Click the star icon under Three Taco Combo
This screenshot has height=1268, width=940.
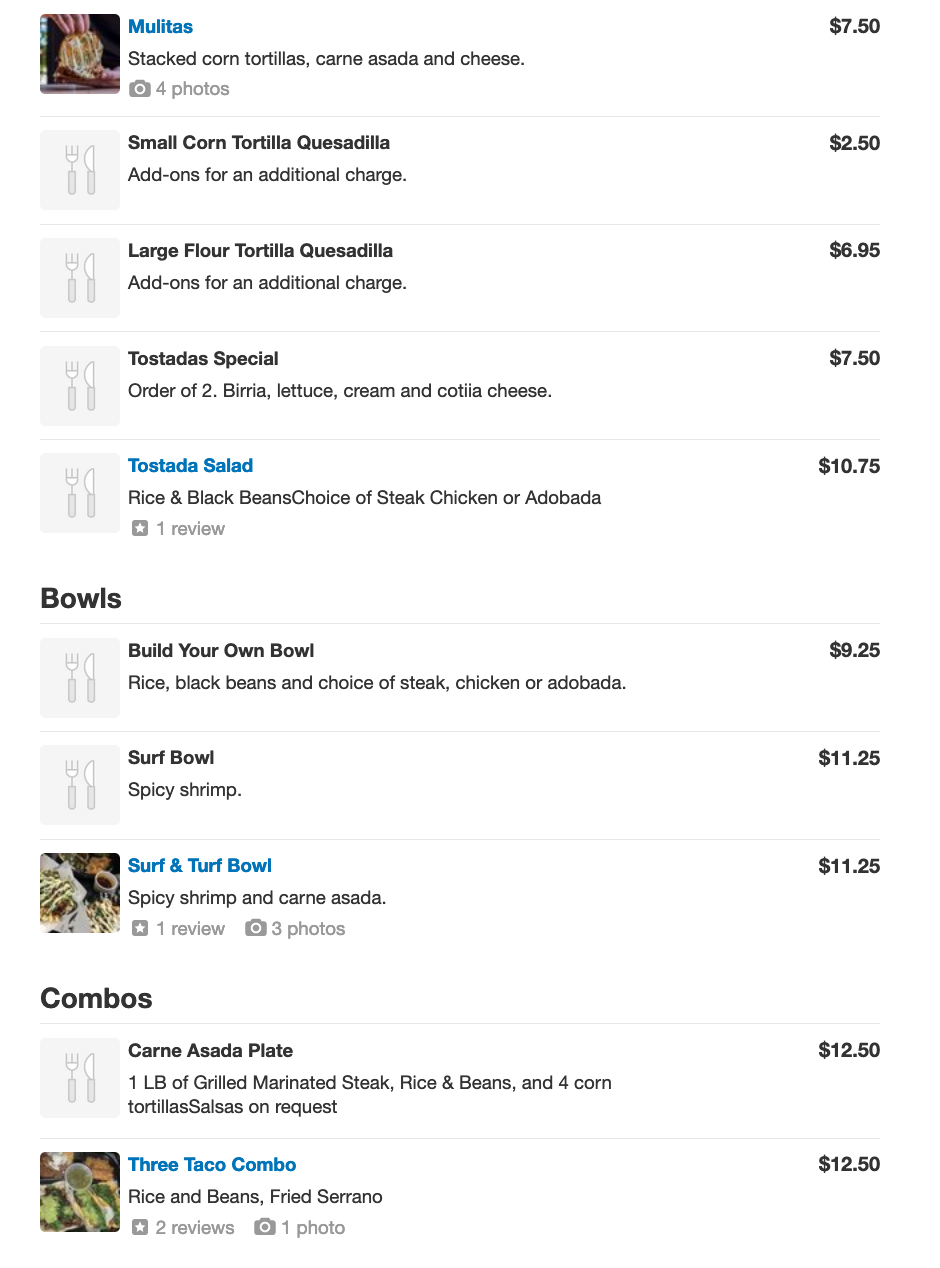click(140, 1228)
